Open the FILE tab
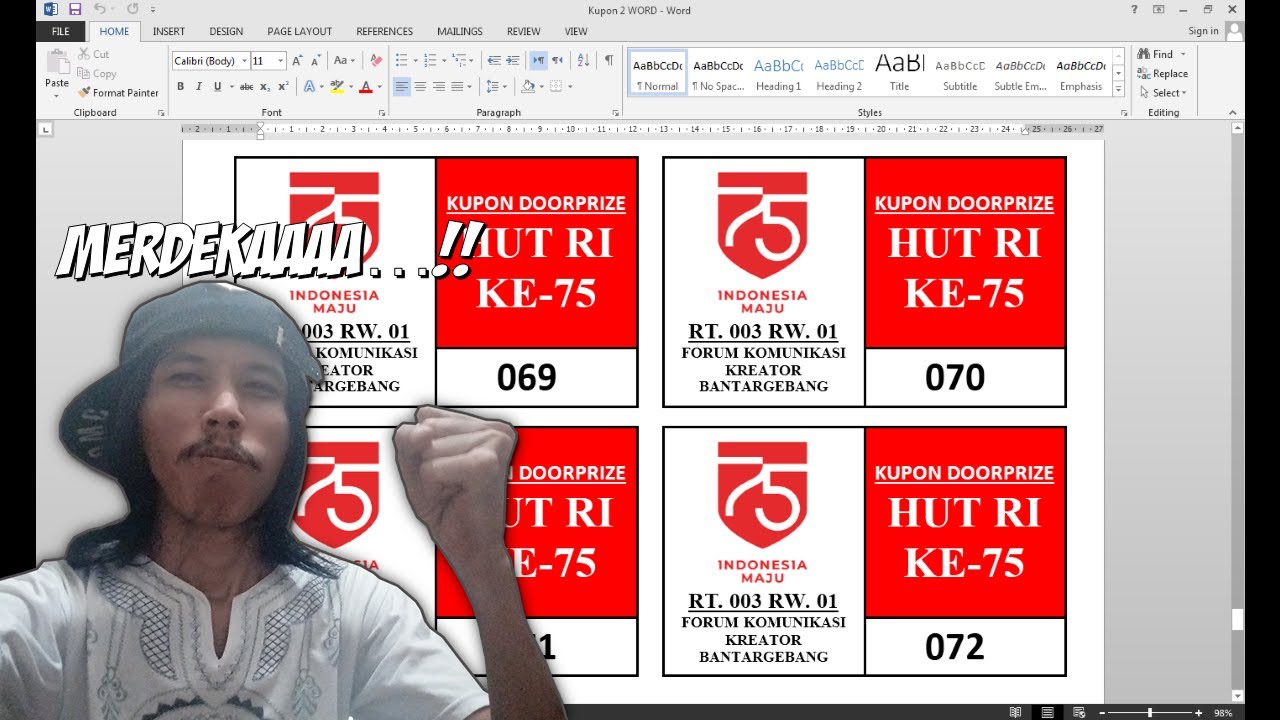The width and height of the screenshot is (1280, 720). pos(60,31)
